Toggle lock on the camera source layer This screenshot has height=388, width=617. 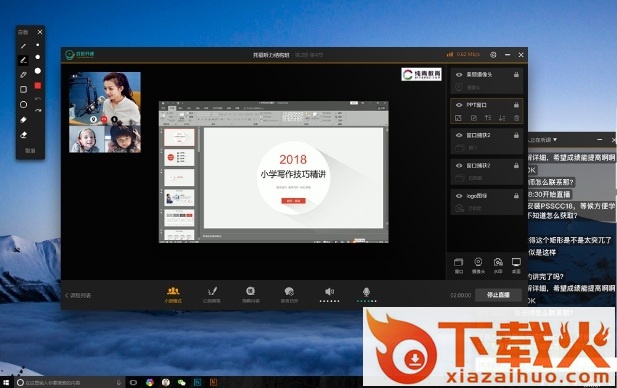tap(516, 74)
